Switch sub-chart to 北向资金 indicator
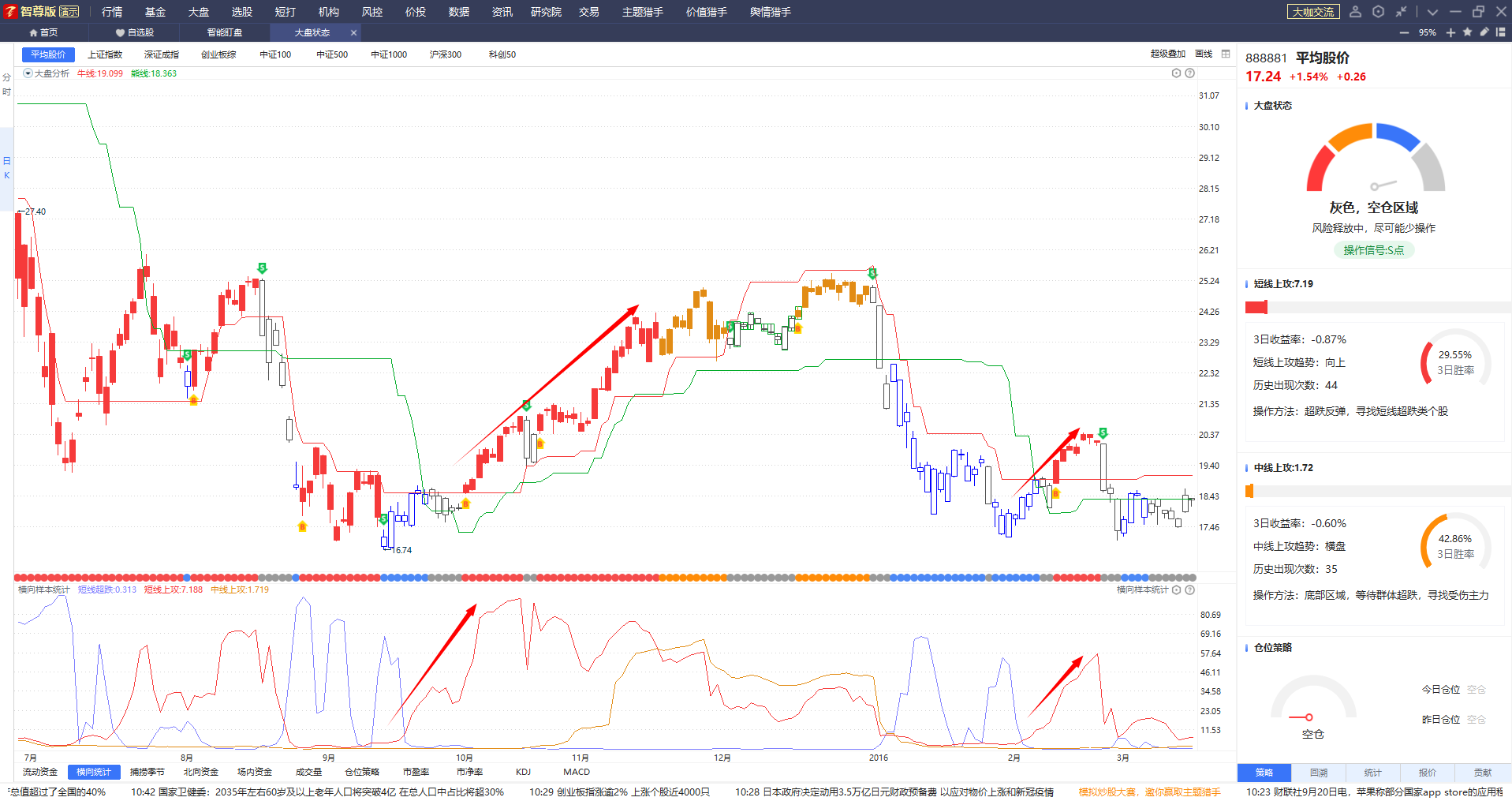The height and width of the screenshot is (801, 1512). (x=201, y=772)
